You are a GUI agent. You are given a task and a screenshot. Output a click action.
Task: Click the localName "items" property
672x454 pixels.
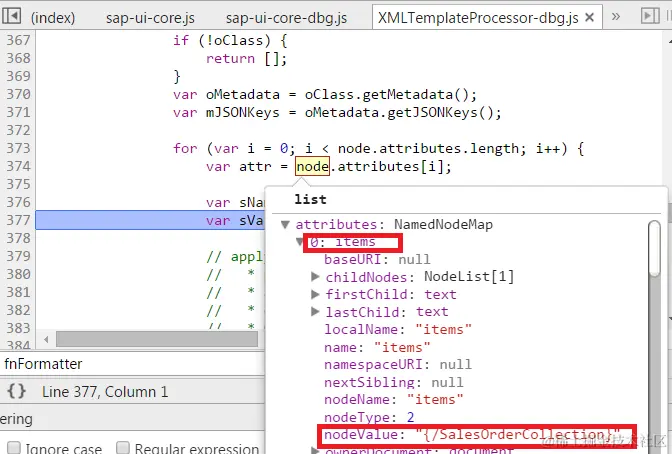coord(398,329)
